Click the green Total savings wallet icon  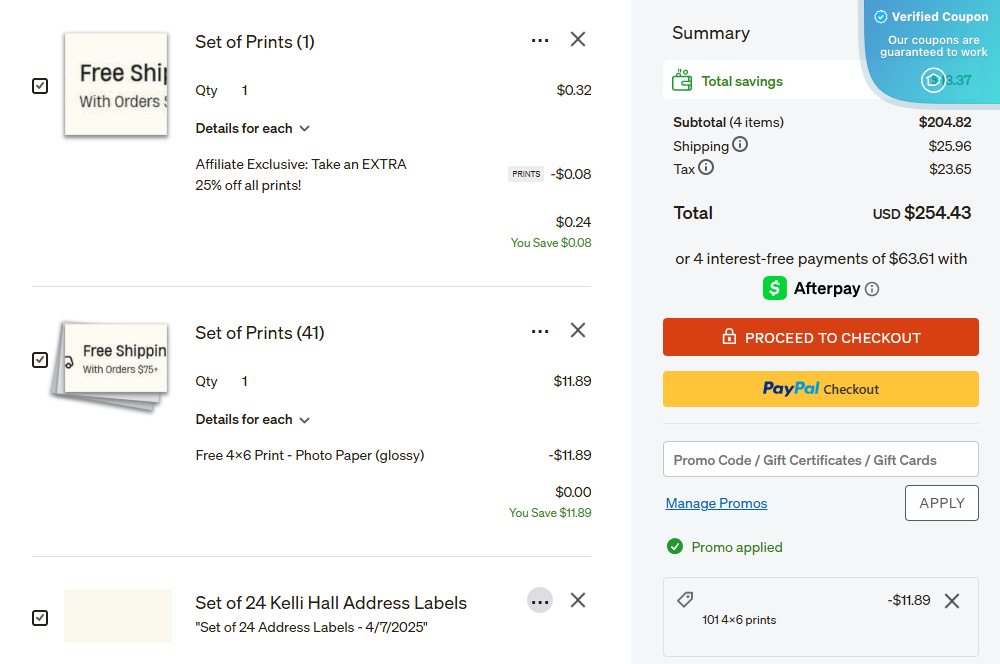coord(682,79)
